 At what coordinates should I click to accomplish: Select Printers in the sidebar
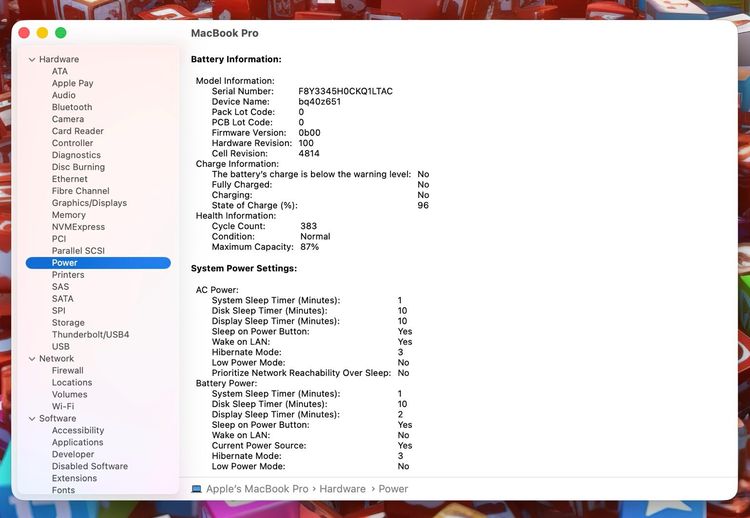tap(68, 275)
